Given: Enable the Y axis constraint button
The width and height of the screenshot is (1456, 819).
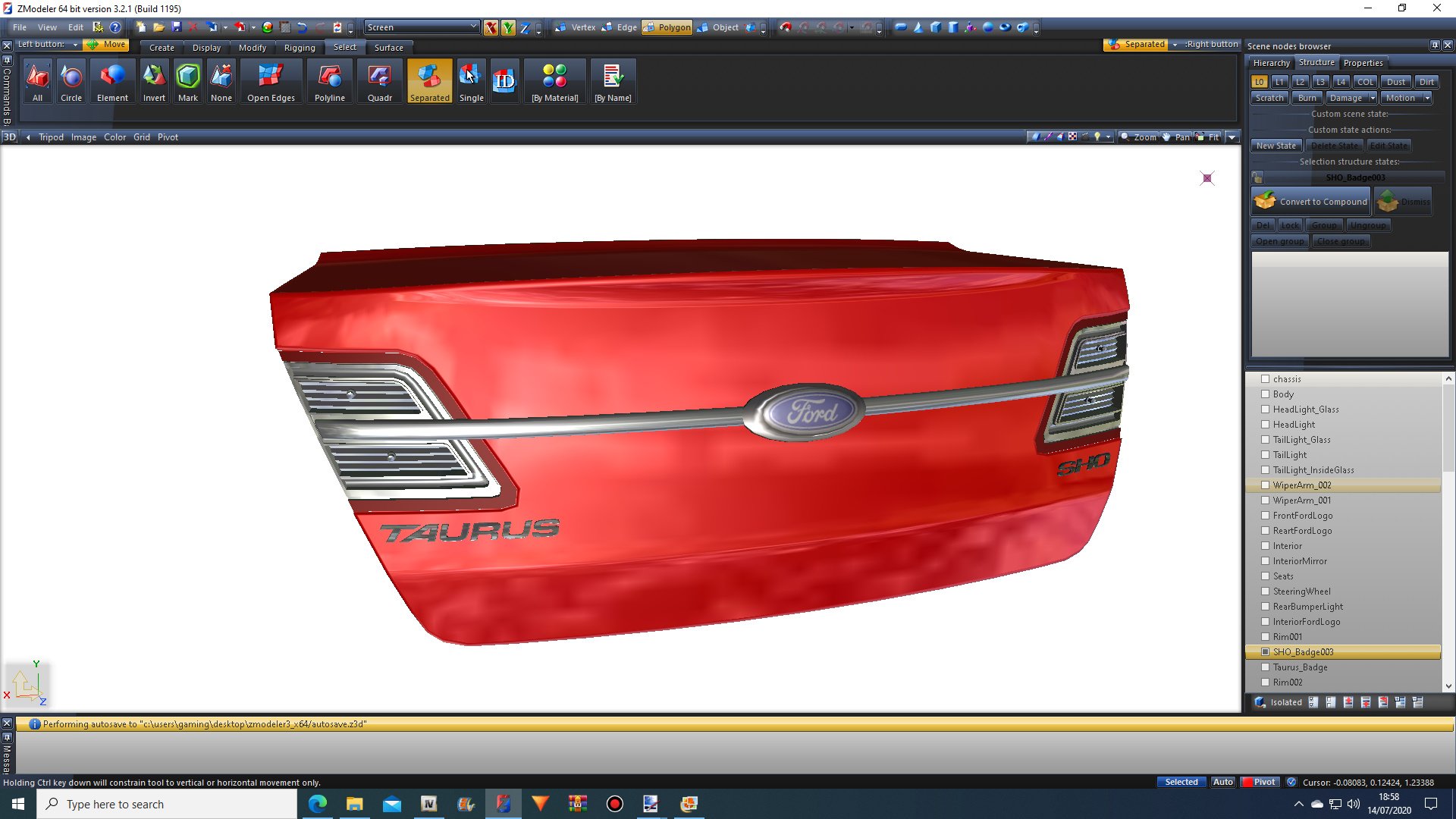Looking at the screenshot, I should pyautogui.click(x=508, y=27).
